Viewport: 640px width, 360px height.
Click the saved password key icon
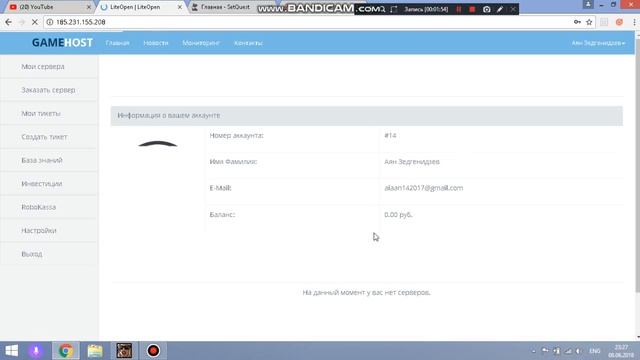tap(577, 22)
